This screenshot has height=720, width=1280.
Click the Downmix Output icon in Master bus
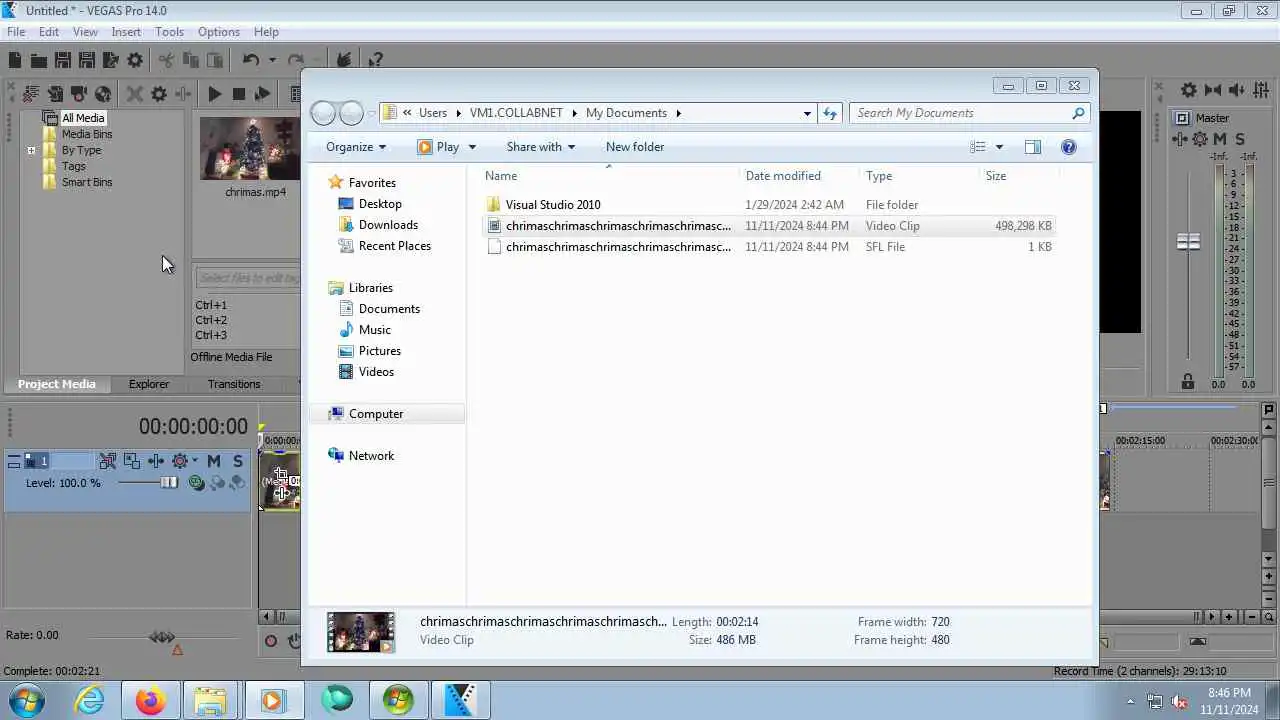click(x=1213, y=91)
